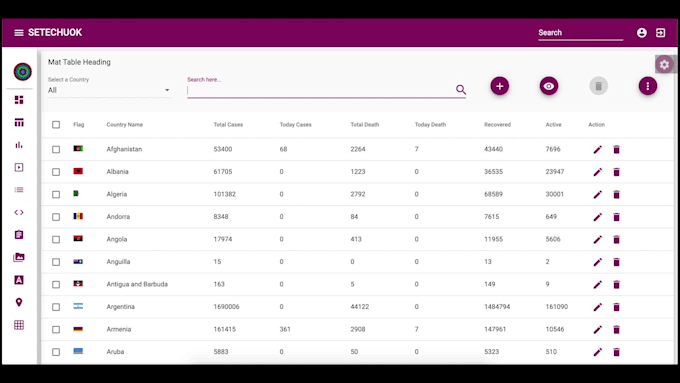Click the Afghanistan flag thumbnail
The height and width of the screenshot is (383, 680).
(x=78, y=149)
